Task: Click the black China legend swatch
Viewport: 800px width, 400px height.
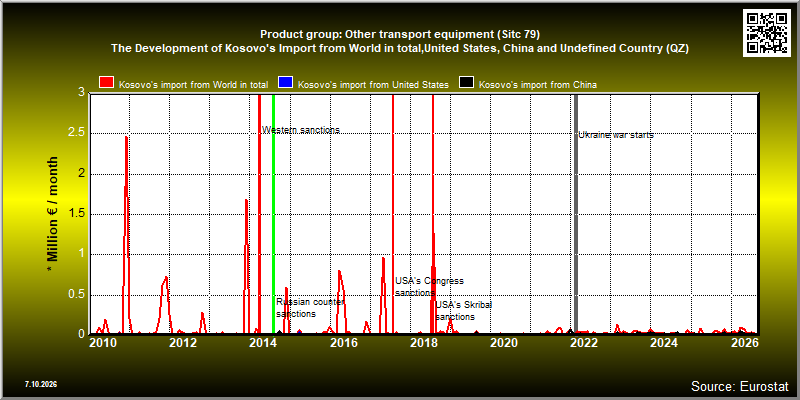Action: point(466,84)
